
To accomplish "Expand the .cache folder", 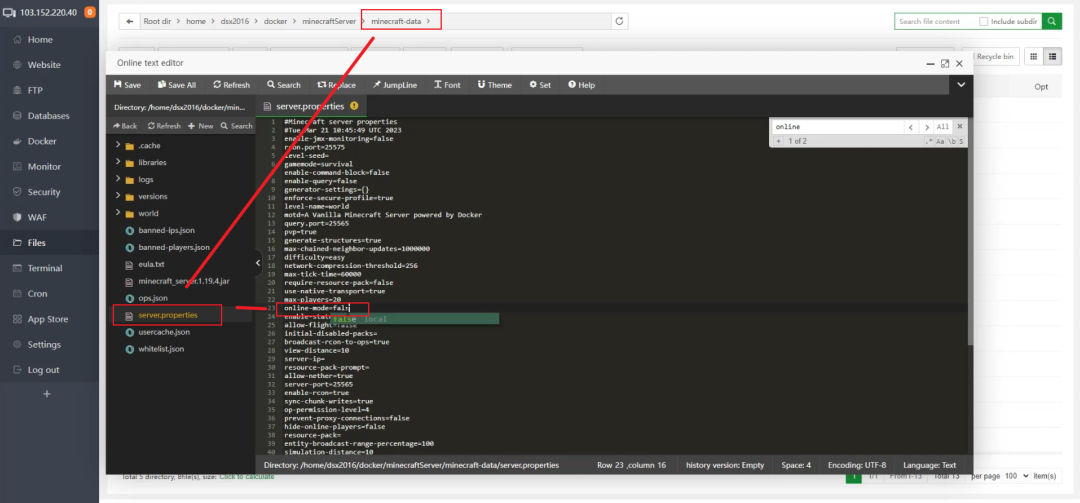I will pos(118,145).
